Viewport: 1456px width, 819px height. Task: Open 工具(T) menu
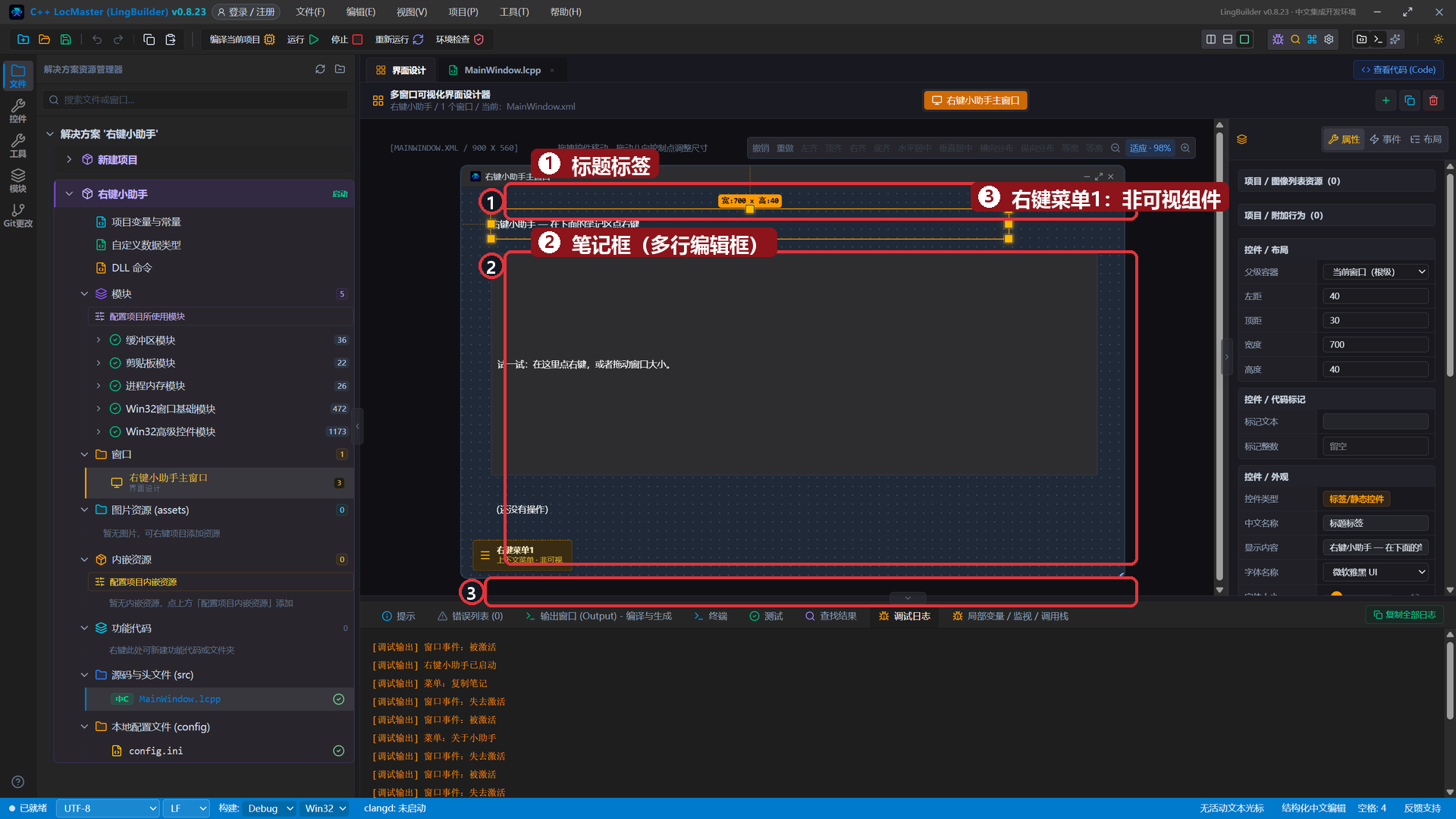pyautogui.click(x=514, y=12)
